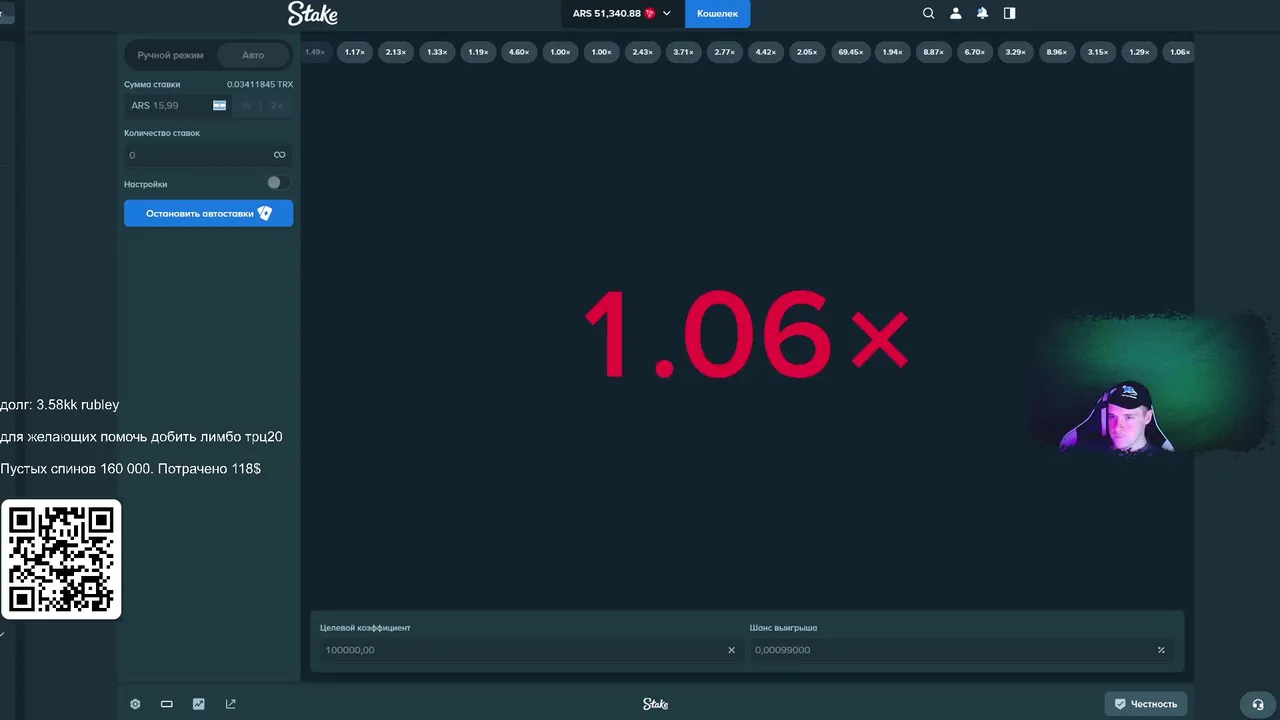Click the Кошелек wallet button
The width and height of the screenshot is (1280, 720).
coord(717,13)
